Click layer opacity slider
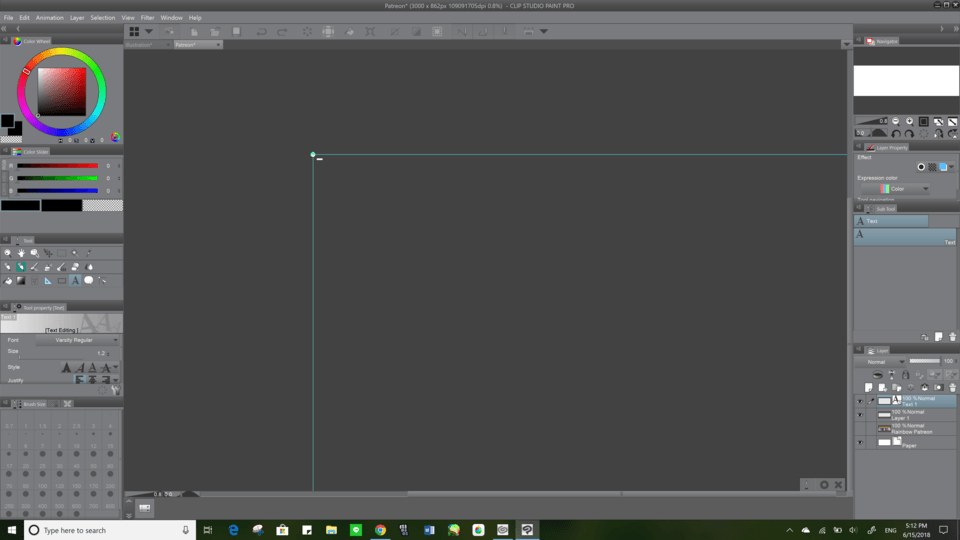 point(924,361)
